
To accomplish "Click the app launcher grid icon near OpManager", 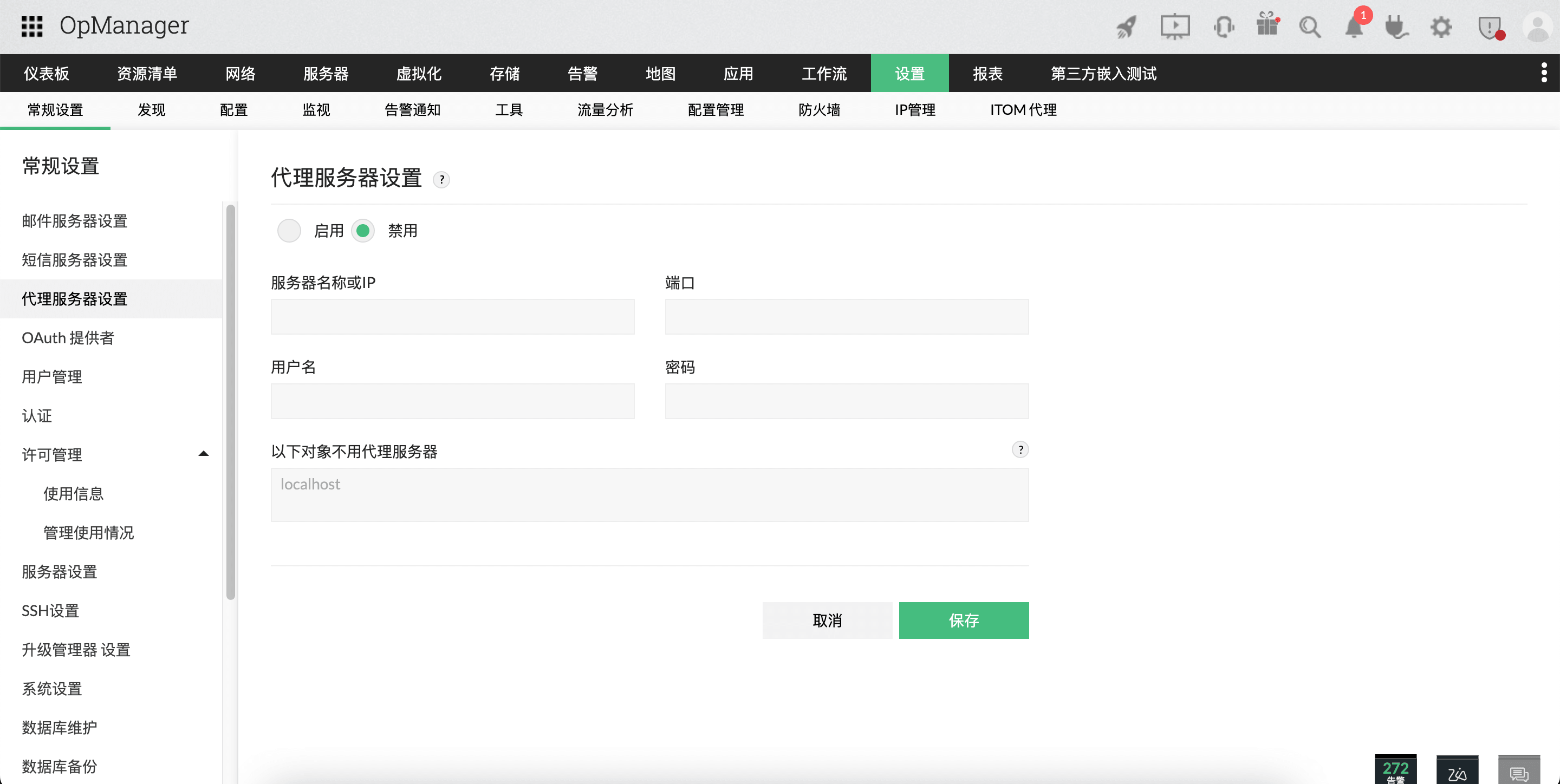I will pyautogui.click(x=32, y=26).
